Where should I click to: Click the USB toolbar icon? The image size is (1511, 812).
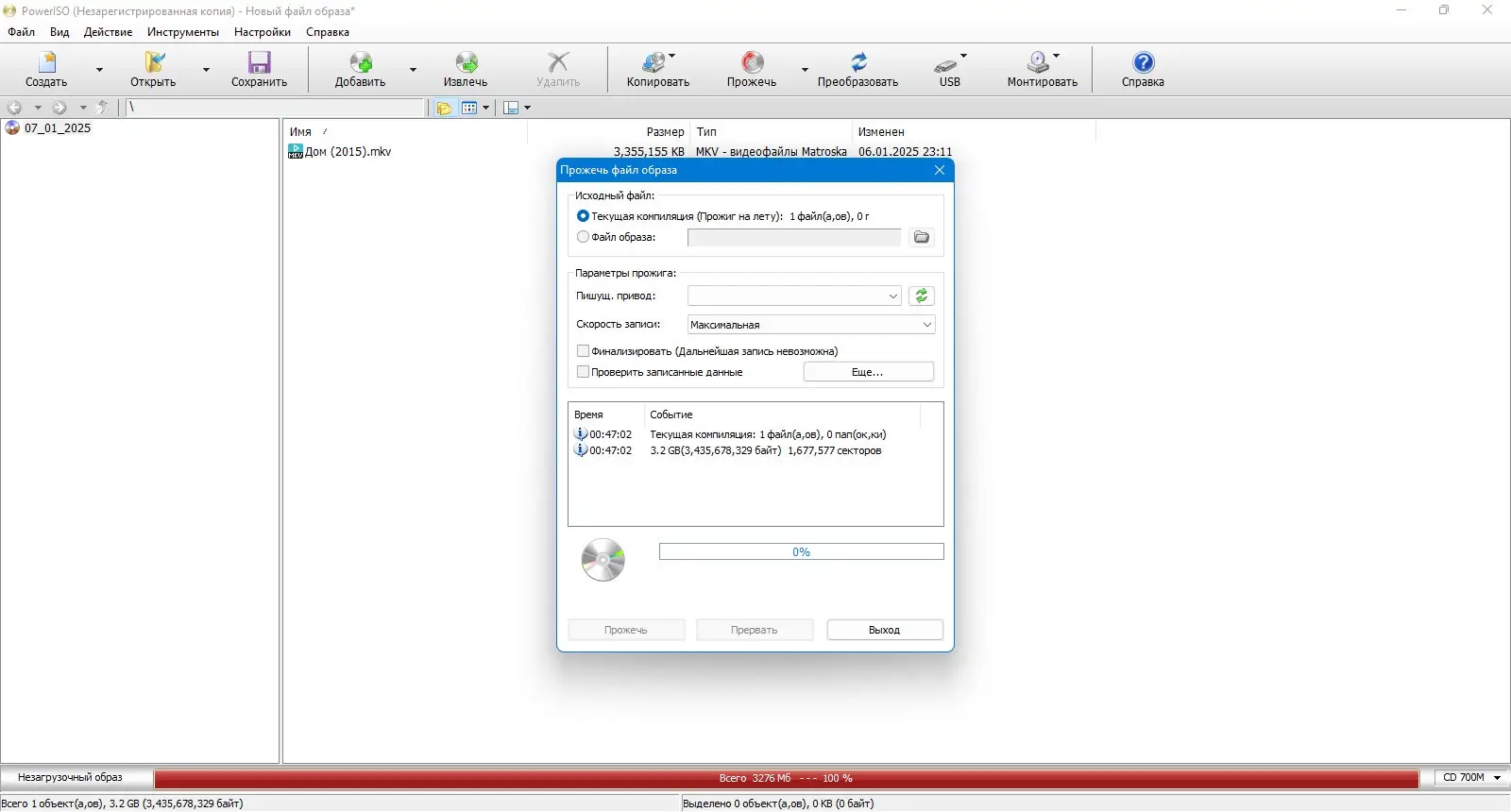[x=945, y=64]
